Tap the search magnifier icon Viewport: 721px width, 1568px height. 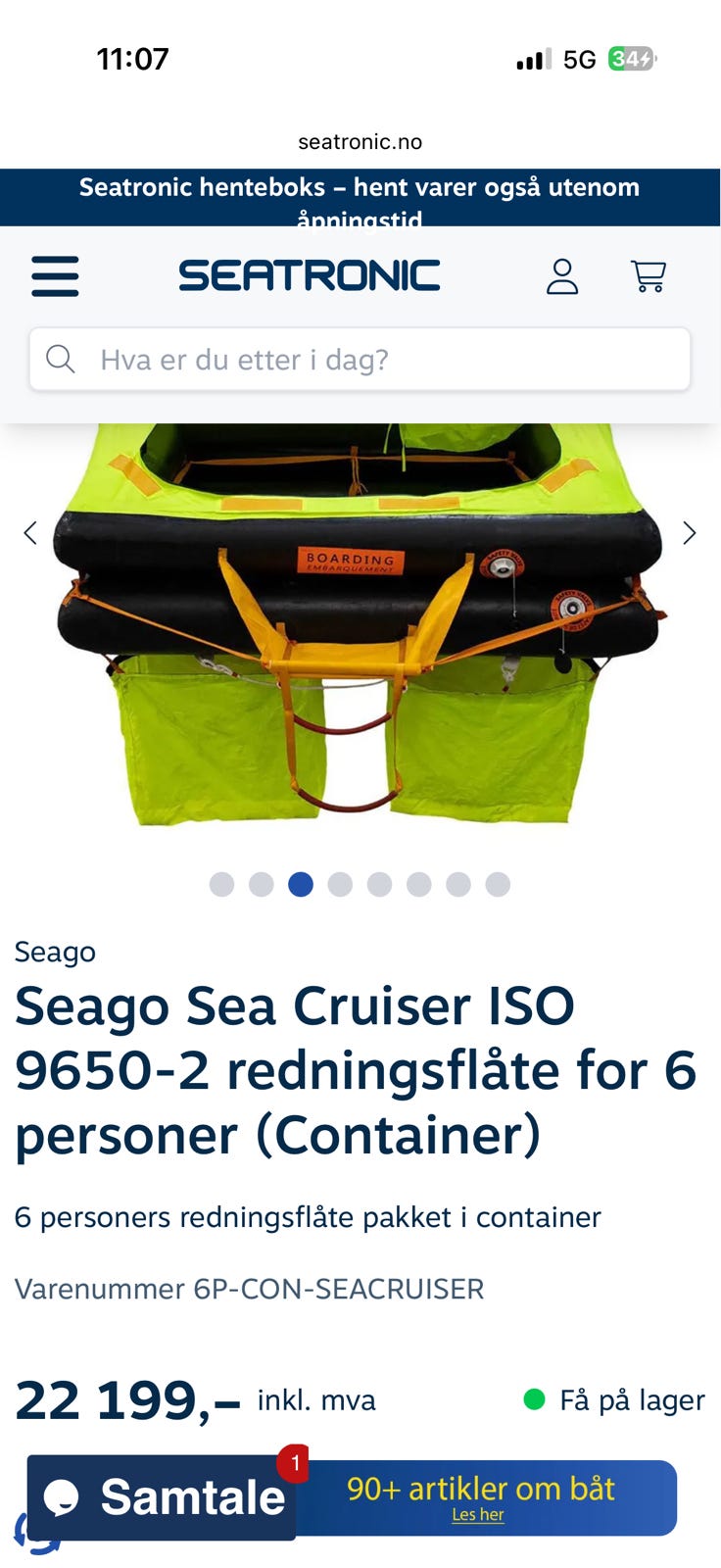coord(61,359)
